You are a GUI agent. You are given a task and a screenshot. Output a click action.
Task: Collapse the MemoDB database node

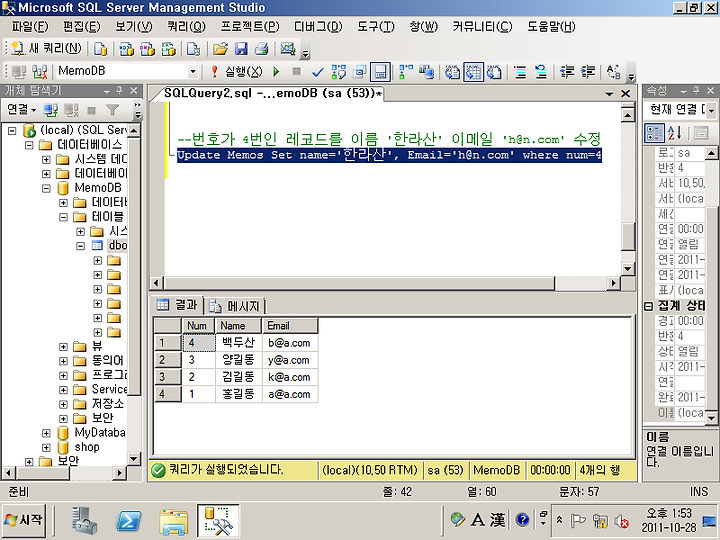tap(46, 188)
